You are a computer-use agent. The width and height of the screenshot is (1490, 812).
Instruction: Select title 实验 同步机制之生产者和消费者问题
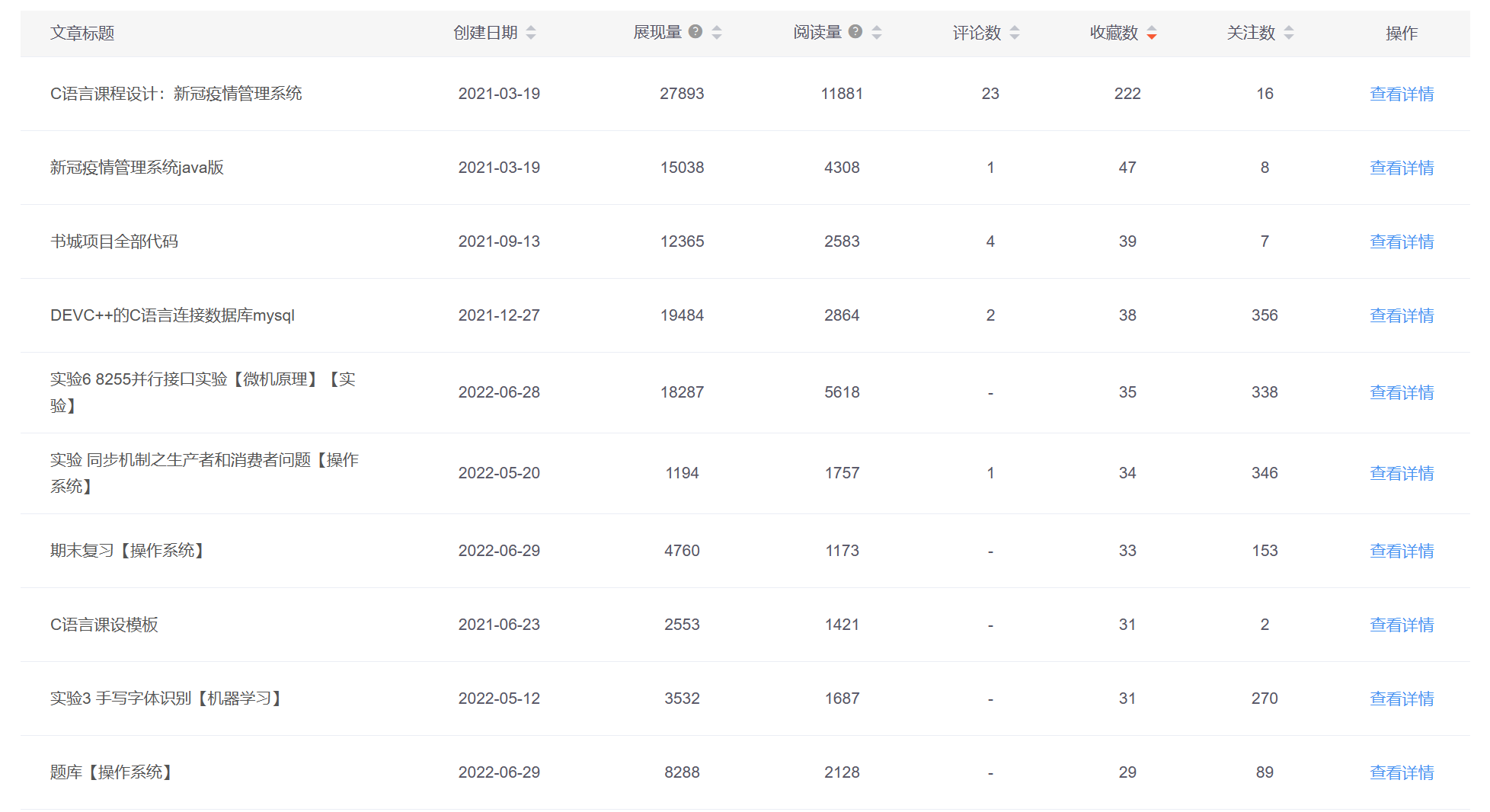(204, 473)
